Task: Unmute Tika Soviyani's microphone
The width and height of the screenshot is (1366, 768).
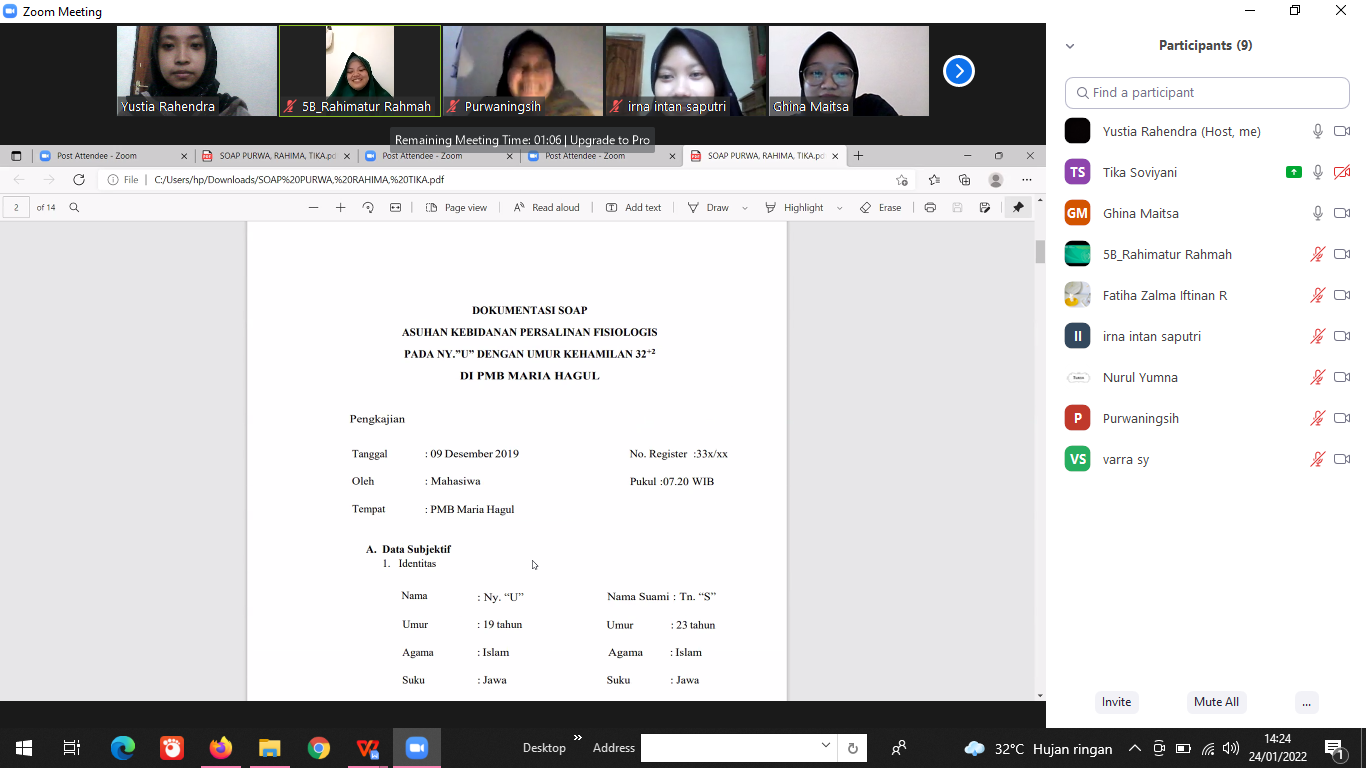Action: (x=1318, y=172)
